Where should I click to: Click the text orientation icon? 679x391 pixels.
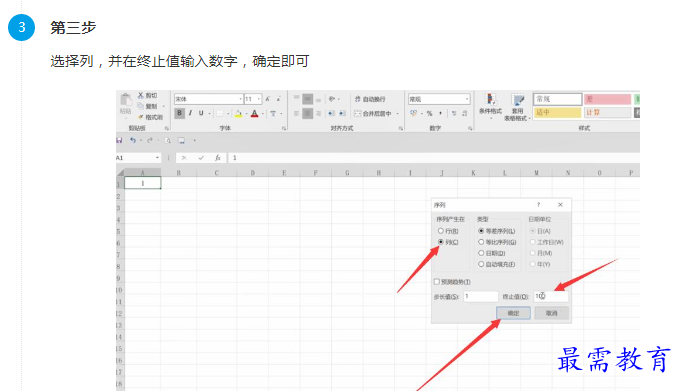click(x=332, y=99)
